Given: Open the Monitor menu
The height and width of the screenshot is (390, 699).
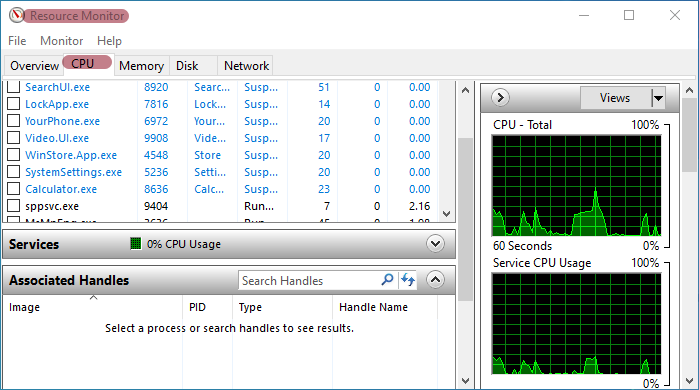Looking at the screenshot, I should coord(62,41).
